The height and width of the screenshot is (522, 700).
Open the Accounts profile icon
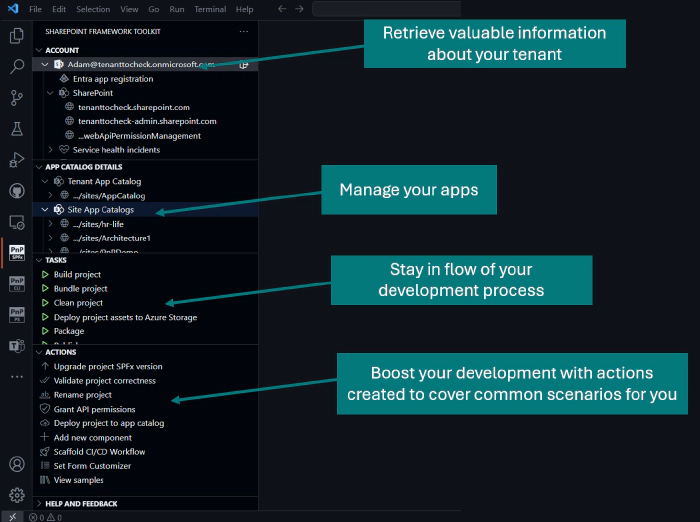click(x=16, y=464)
